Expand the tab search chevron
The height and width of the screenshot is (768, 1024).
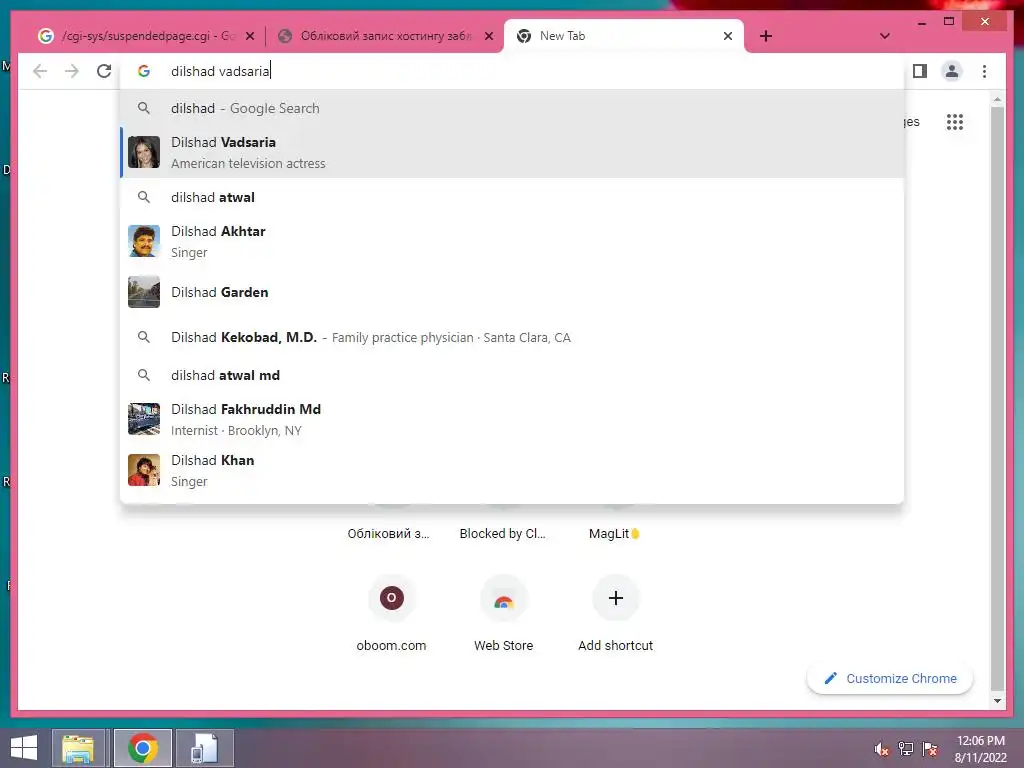884,36
